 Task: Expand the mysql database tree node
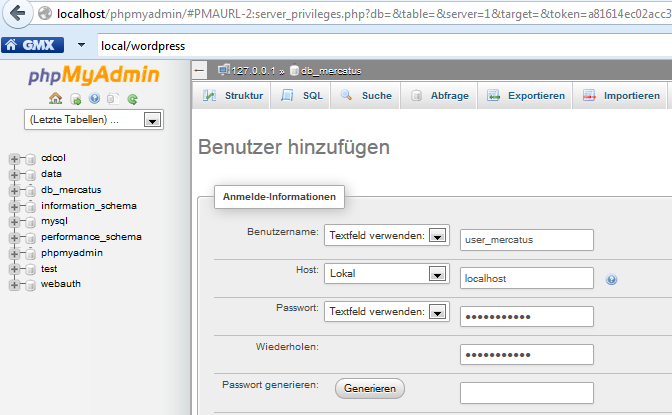coord(15,221)
